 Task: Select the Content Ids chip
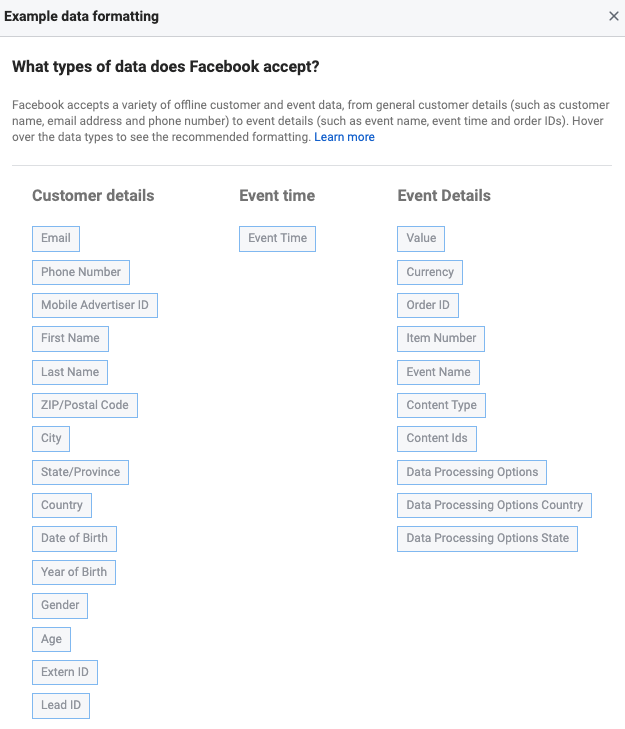pos(437,439)
